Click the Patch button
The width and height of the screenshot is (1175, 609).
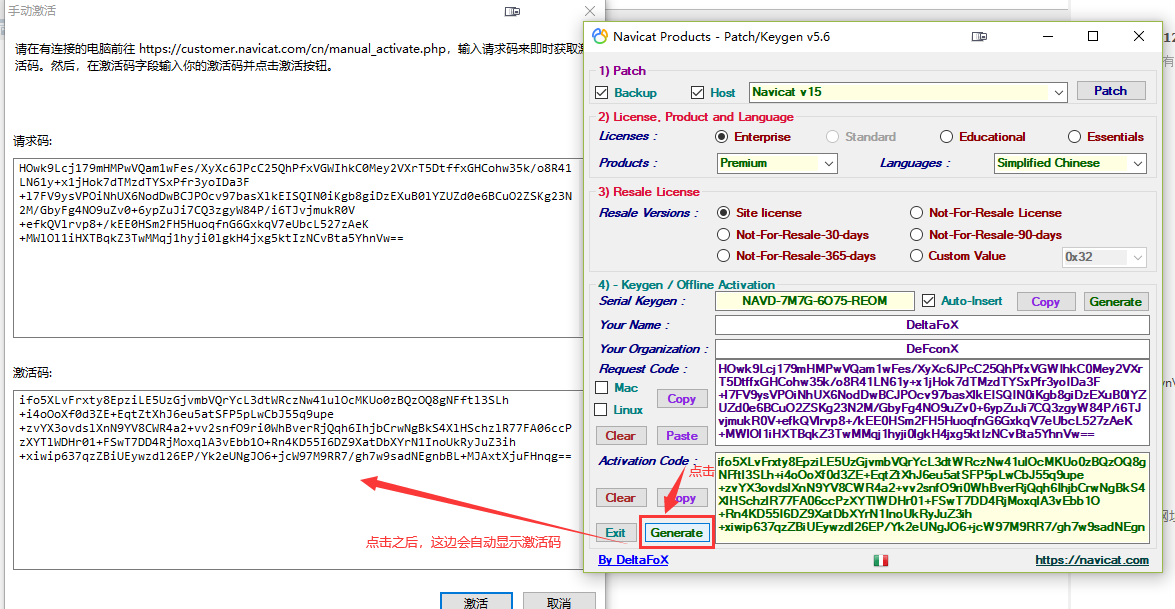1111,91
